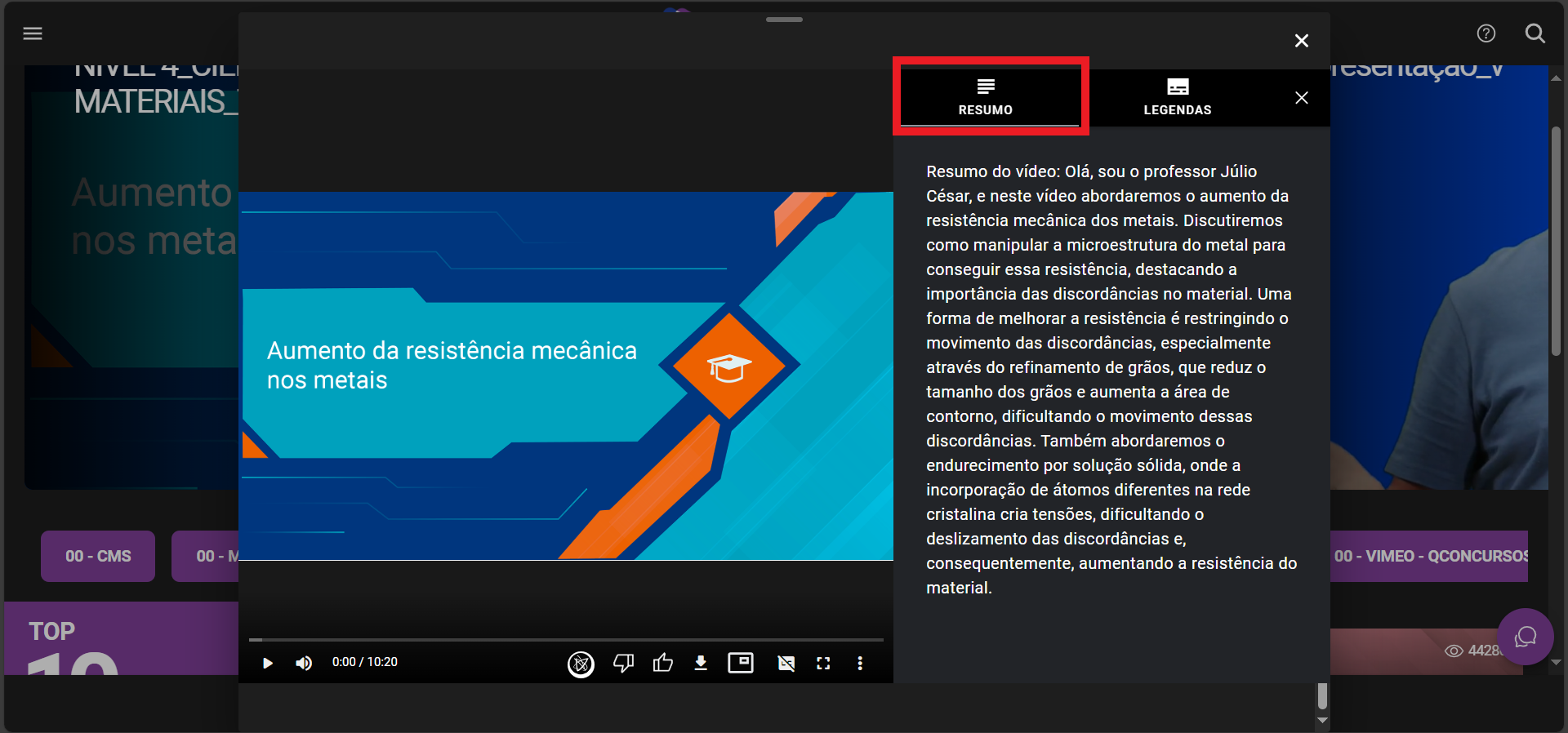Switch to the Resumo tab
Image resolution: width=1568 pixels, height=733 pixels.
986,97
